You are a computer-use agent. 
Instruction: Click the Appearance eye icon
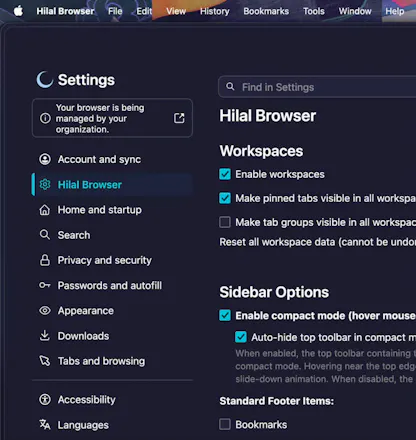45,310
